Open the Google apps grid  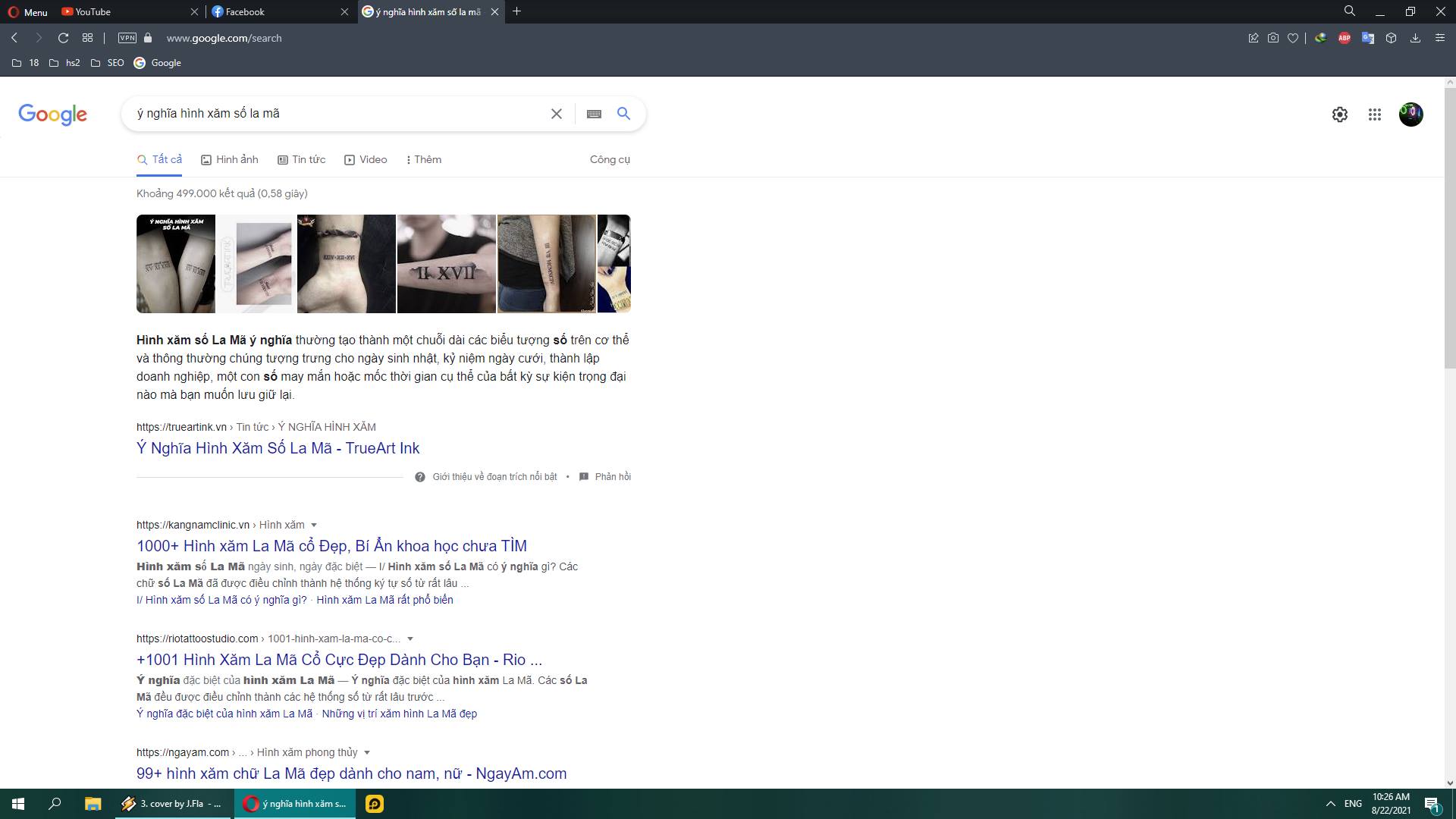coord(1375,115)
